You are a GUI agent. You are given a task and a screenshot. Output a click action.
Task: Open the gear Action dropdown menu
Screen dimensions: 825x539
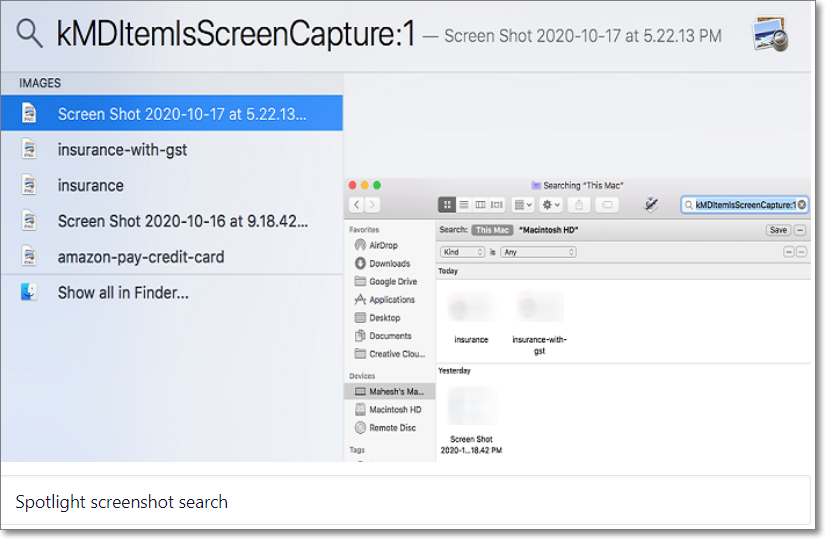[x=550, y=205]
